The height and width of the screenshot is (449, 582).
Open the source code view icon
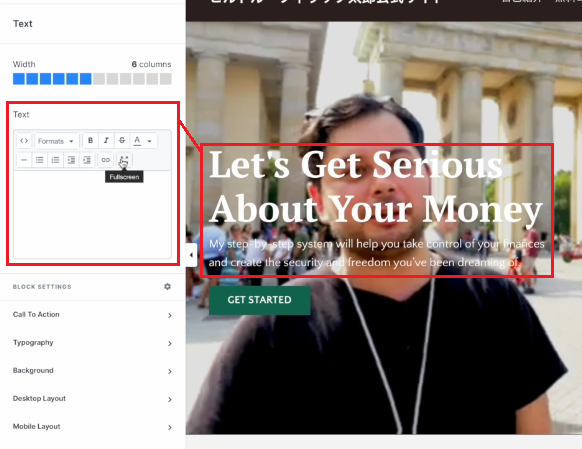tap(24, 141)
